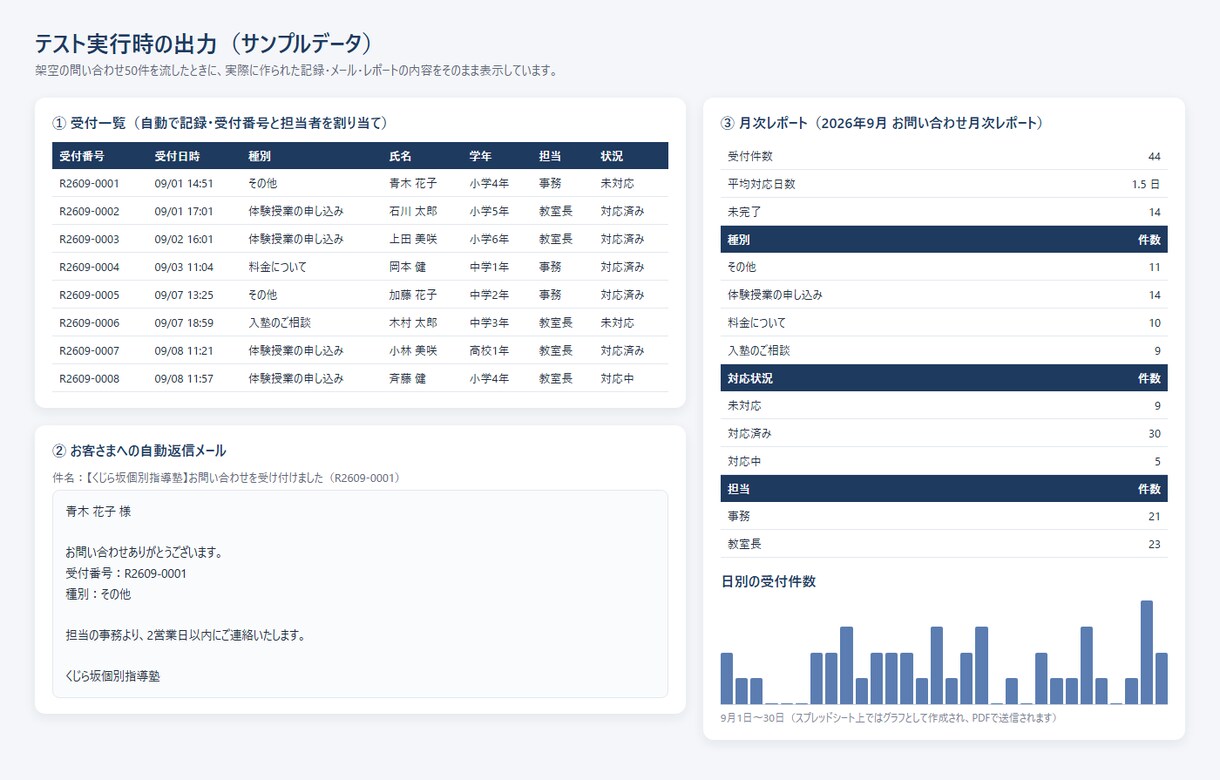
Task: Click the date 09/07 13:25
Action: (x=184, y=295)
